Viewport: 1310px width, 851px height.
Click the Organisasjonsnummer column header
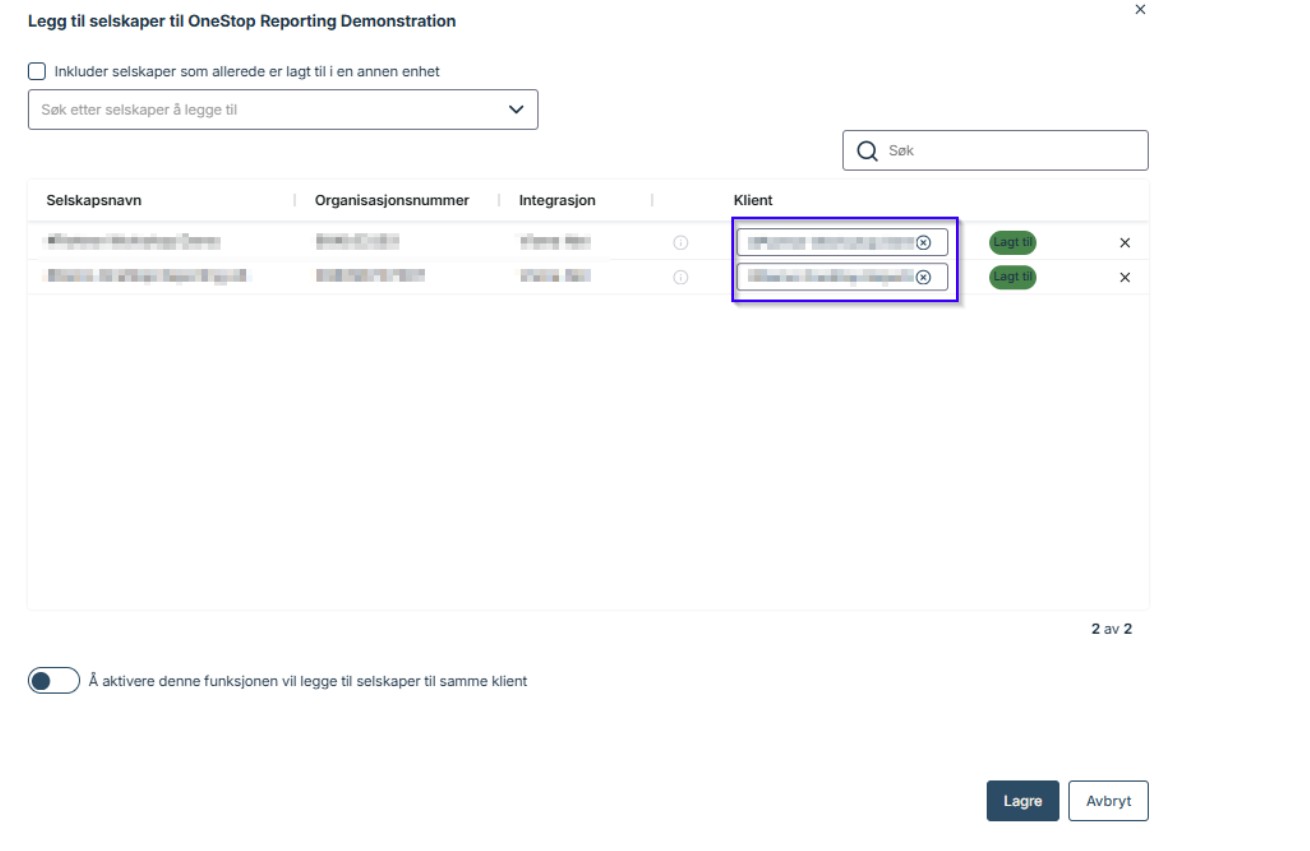(392, 200)
